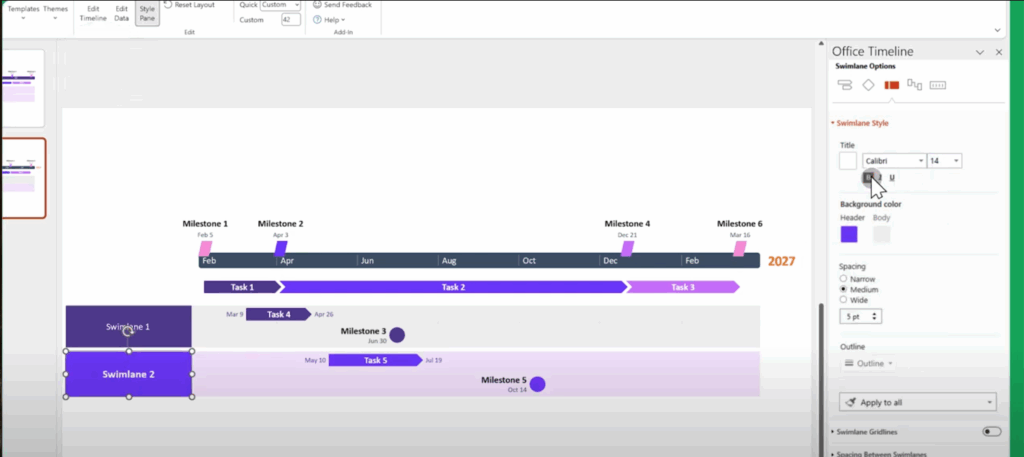Switch to the Dependencies options icon tab
Image resolution: width=1024 pixels, height=457 pixels.
[914, 85]
